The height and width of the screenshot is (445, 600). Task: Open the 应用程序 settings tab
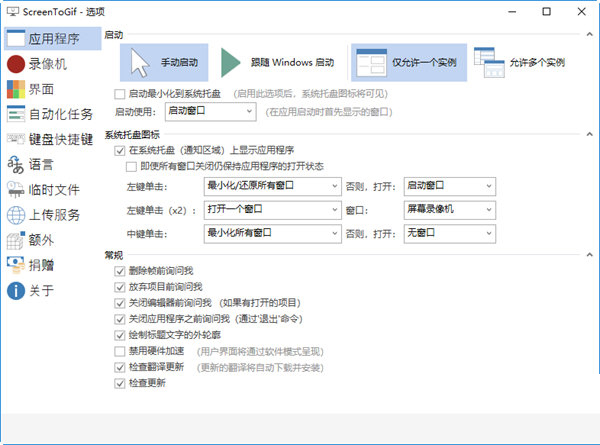pyautogui.click(x=52, y=39)
